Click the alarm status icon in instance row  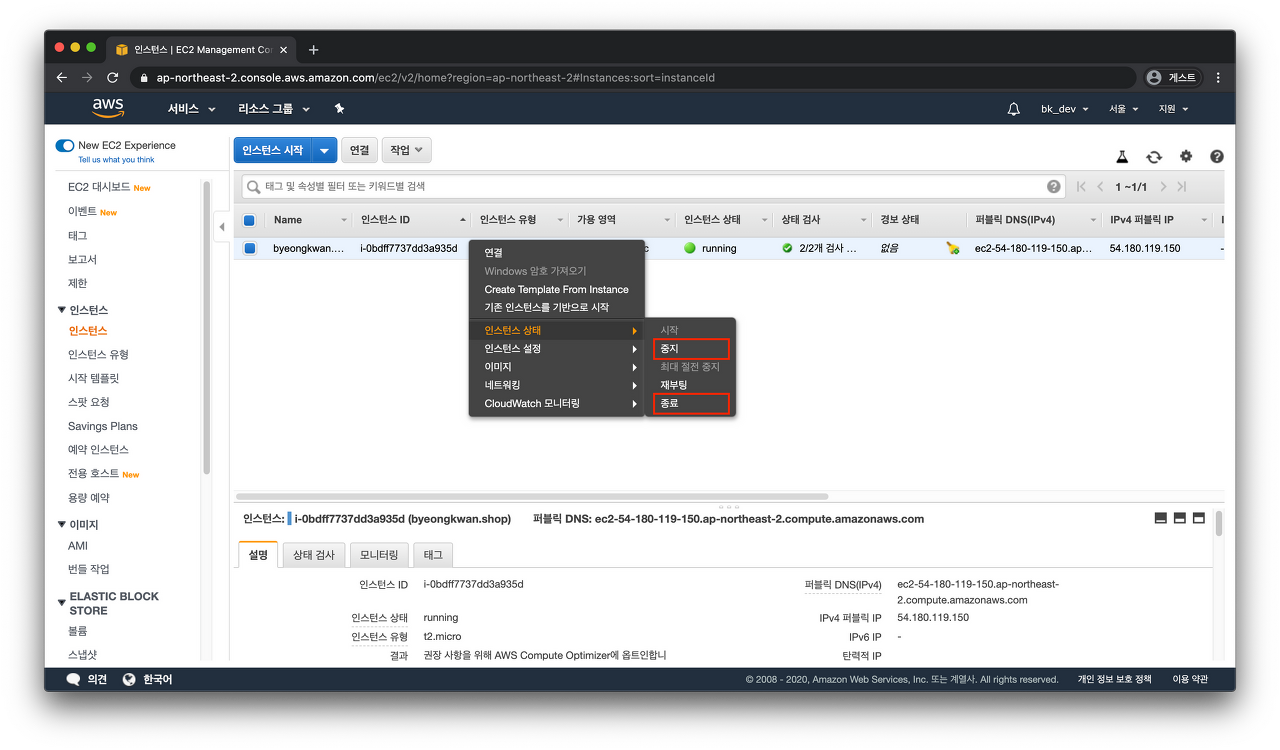click(953, 248)
